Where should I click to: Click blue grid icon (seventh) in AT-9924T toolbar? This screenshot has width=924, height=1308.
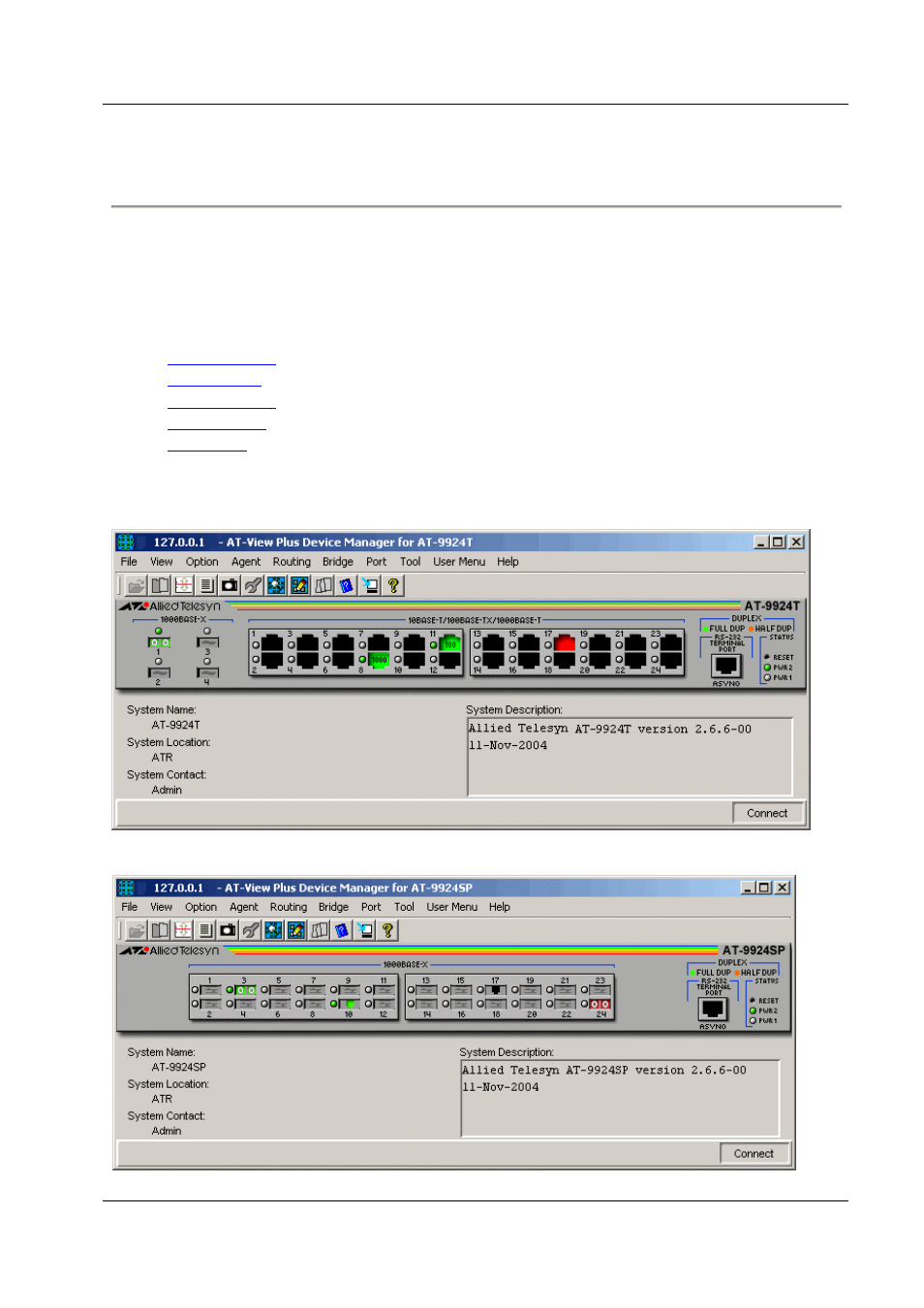(x=276, y=585)
